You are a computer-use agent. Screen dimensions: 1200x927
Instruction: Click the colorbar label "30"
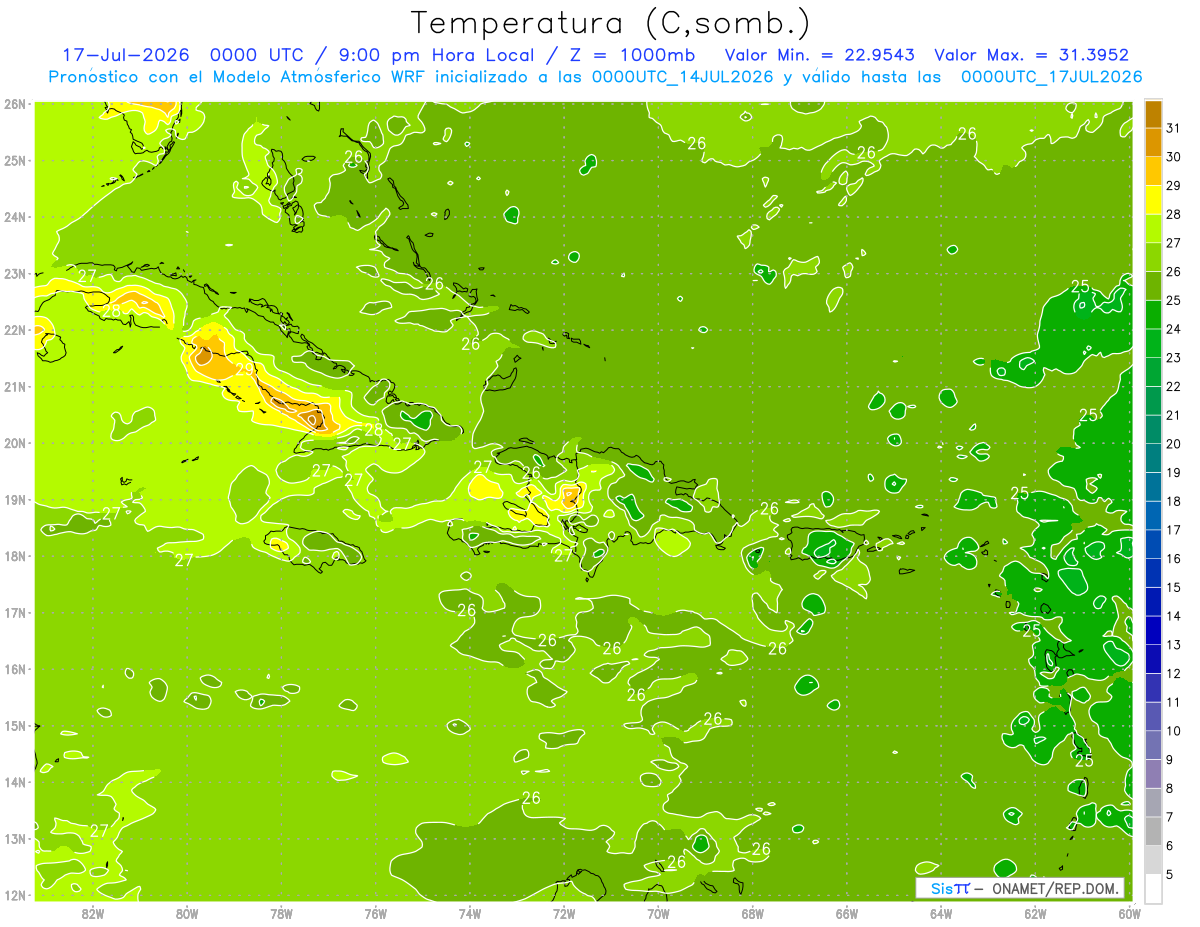coord(1173,157)
